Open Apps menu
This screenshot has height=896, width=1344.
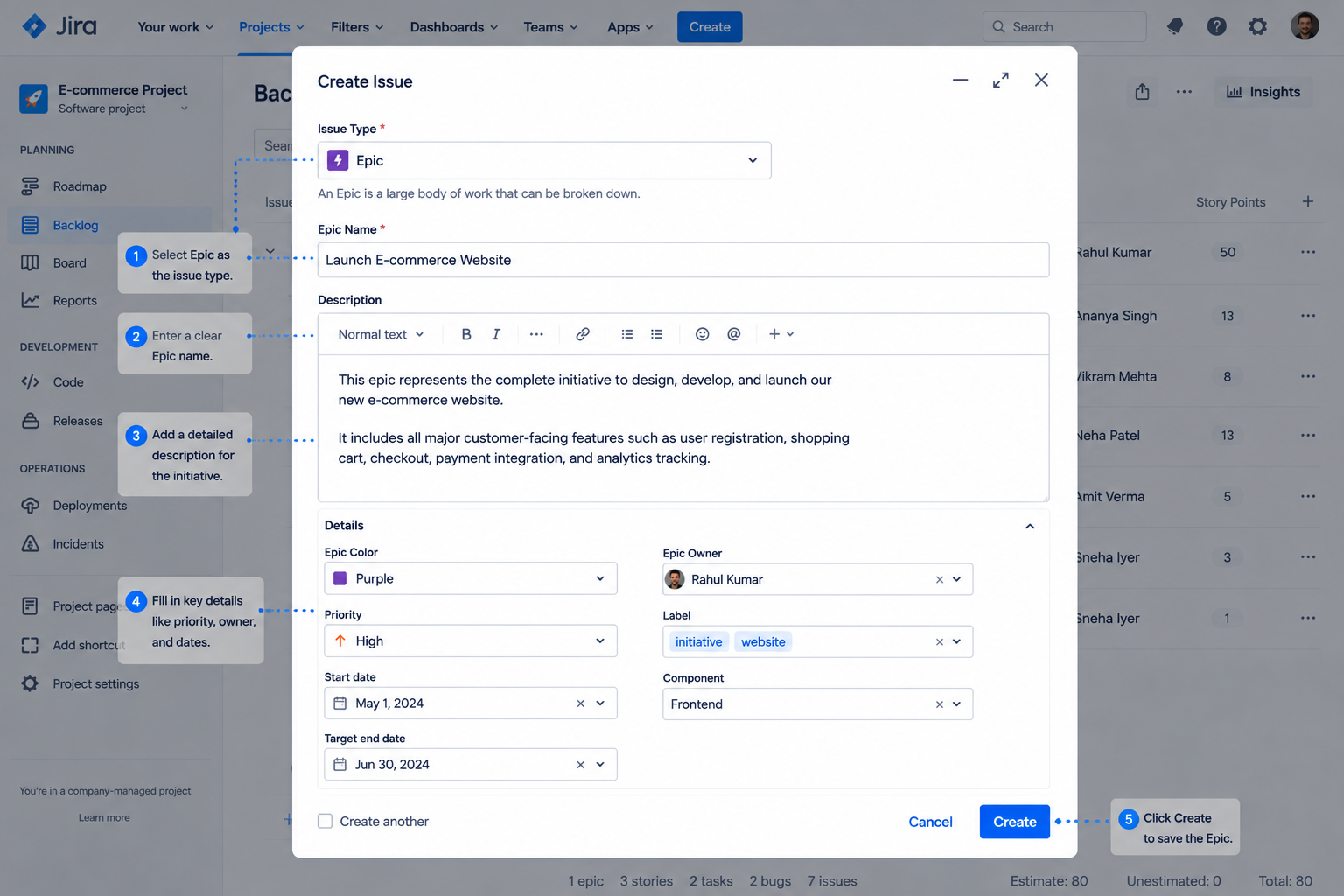[x=630, y=27]
